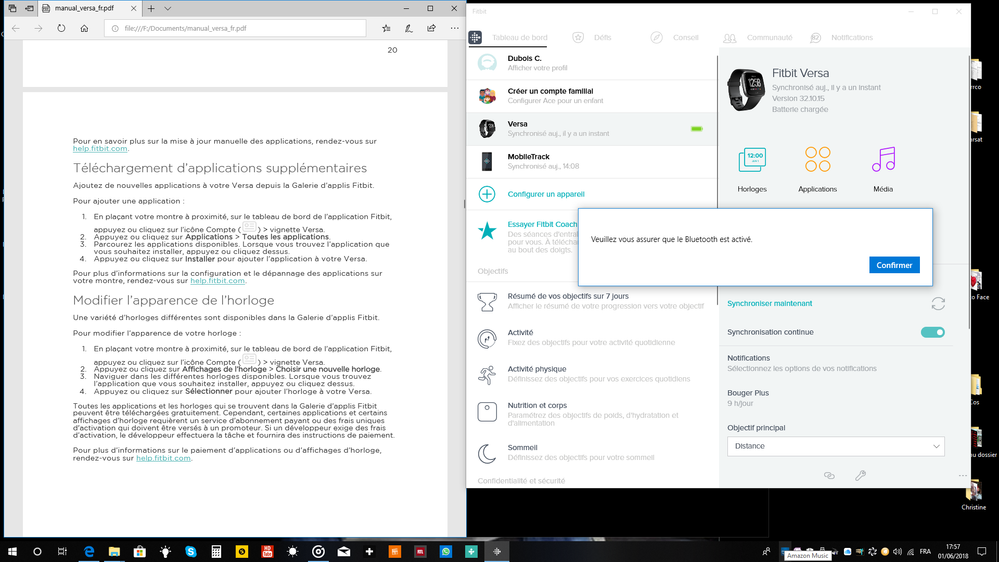Click the Confirmer button in Bluetooth dialog
Image resolution: width=999 pixels, height=562 pixels.
pyautogui.click(x=894, y=265)
